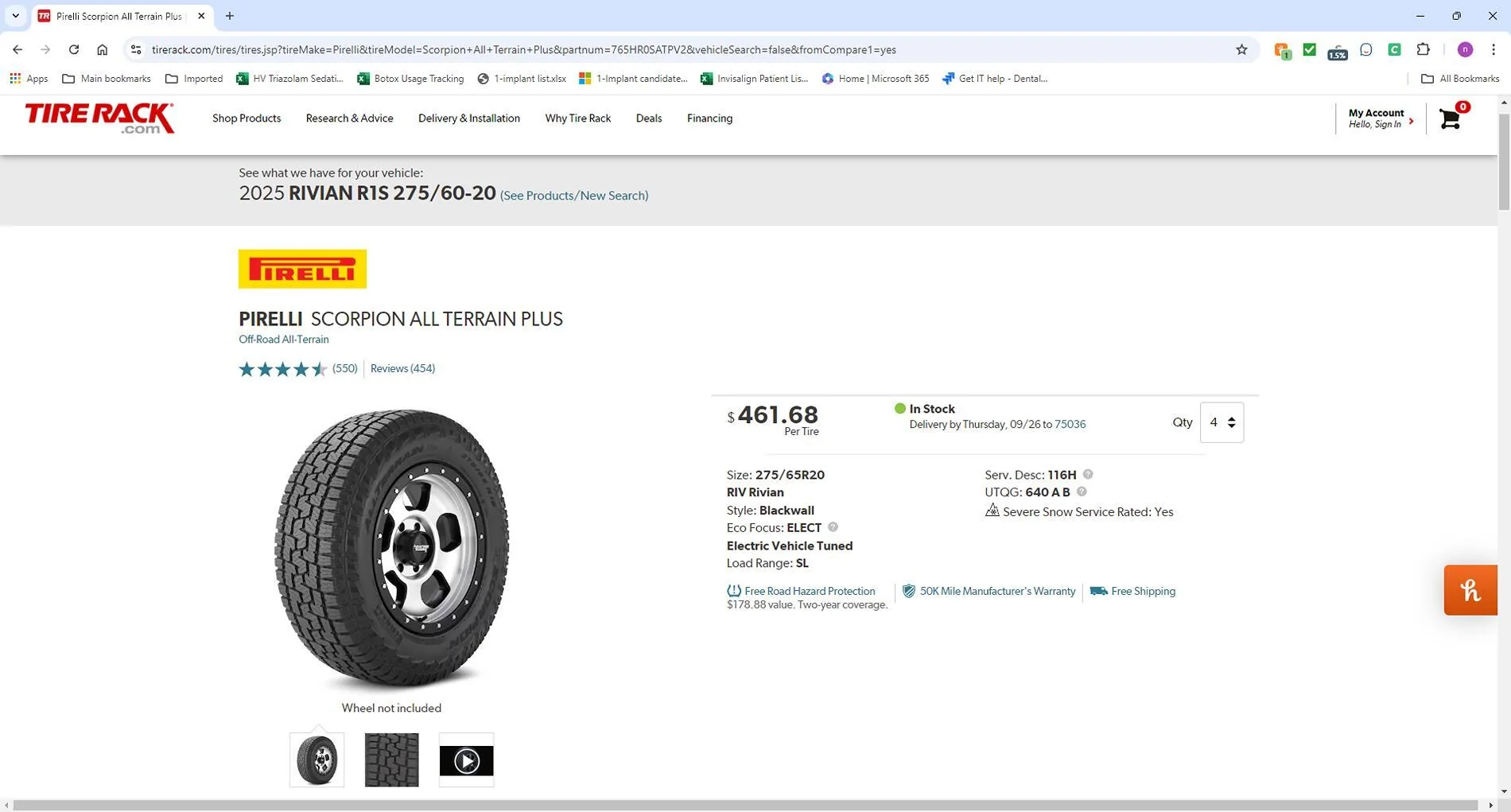The width and height of the screenshot is (1511, 812).
Task: Open HV Triazolam Sedati... bookmark
Action: [x=289, y=79]
